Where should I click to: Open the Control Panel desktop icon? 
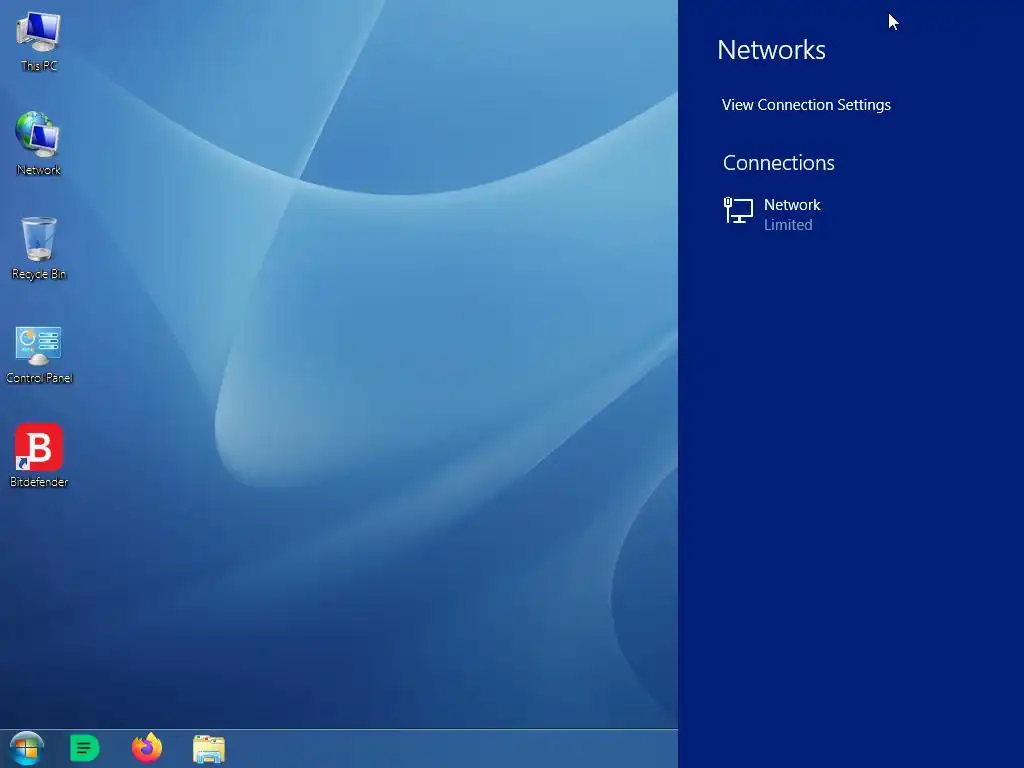click(39, 354)
